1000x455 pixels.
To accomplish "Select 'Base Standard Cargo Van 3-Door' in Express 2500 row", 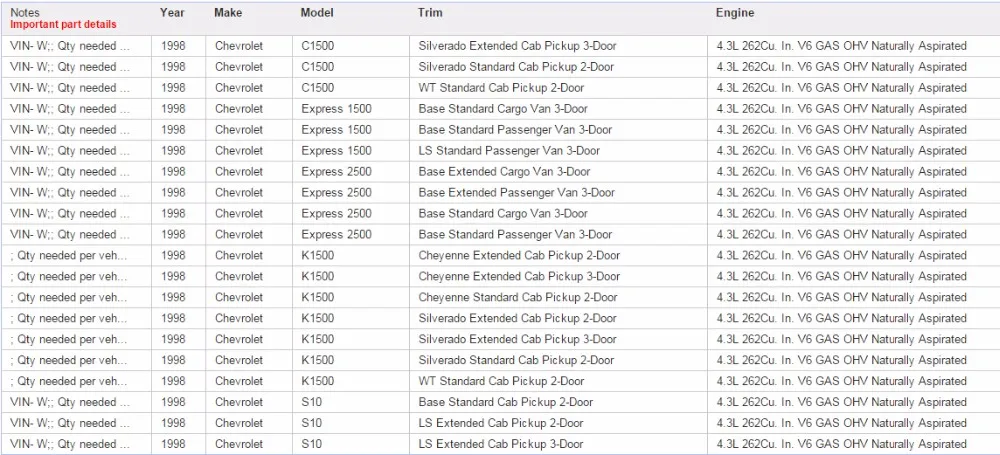I will 503,214.
